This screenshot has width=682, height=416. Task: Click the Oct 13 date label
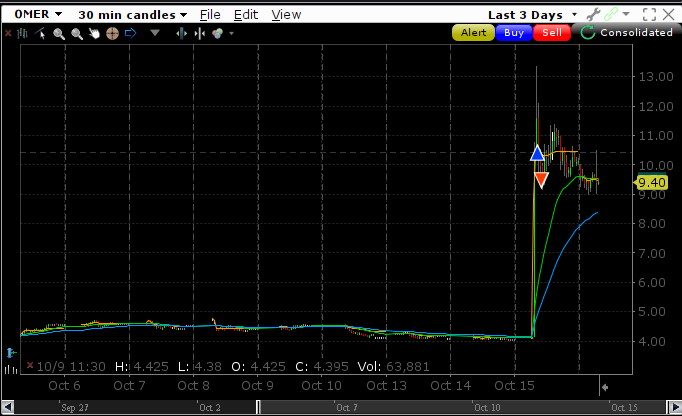[x=386, y=386]
